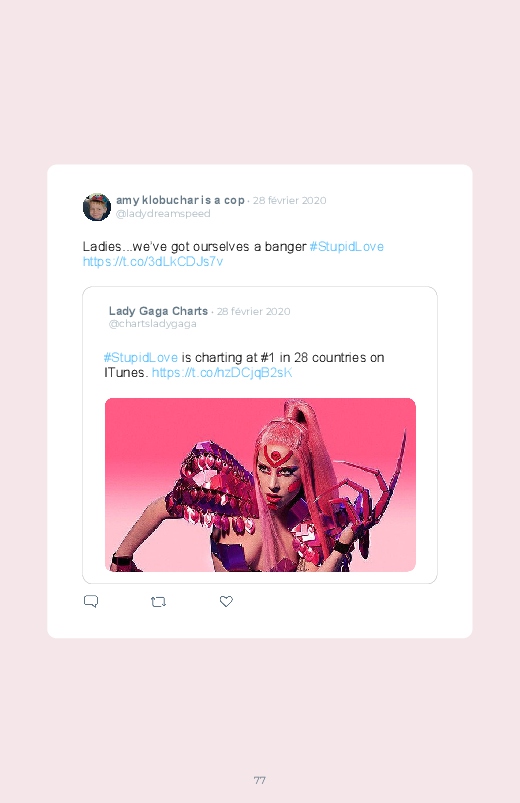Open the Lady Gaga Charts account name

click(158, 311)
